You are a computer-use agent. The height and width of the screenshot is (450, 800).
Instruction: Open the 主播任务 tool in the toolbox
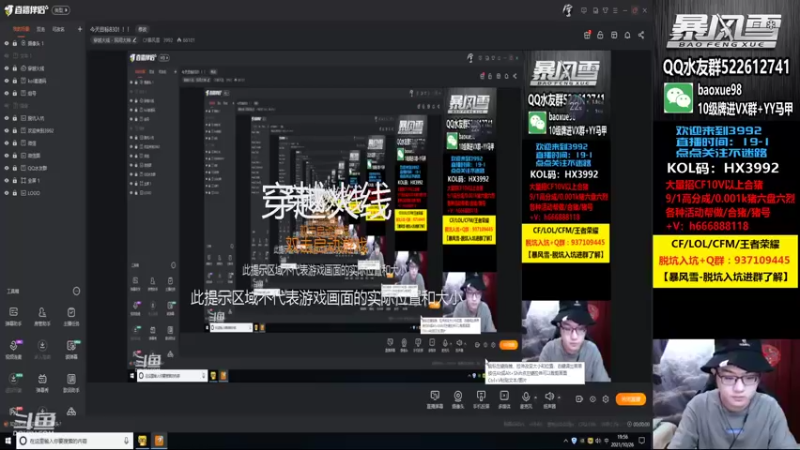[x=71, y=316]
